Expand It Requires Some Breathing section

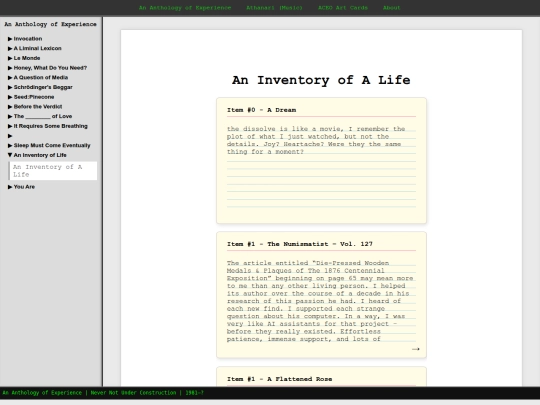[48, 126]
